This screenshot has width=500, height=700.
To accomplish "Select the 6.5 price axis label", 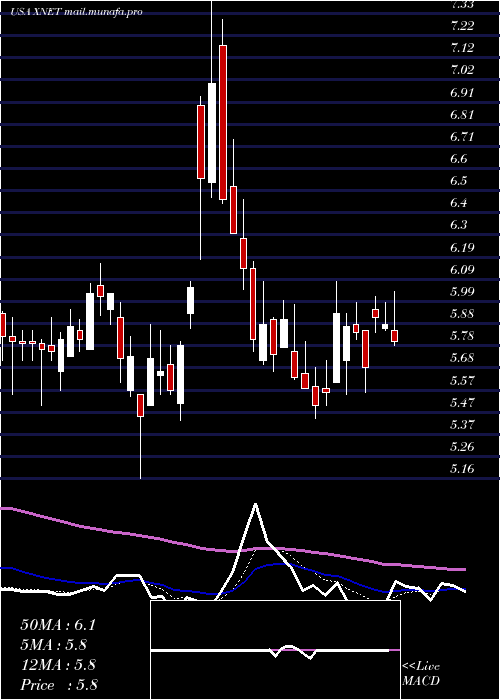I will [x=460, y=181].
